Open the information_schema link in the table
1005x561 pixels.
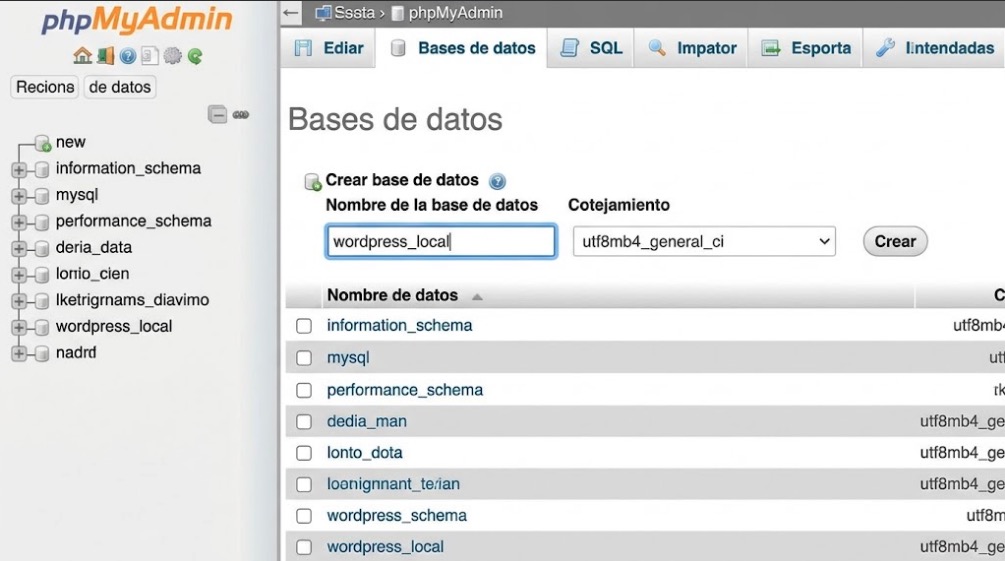click(399, 326)
